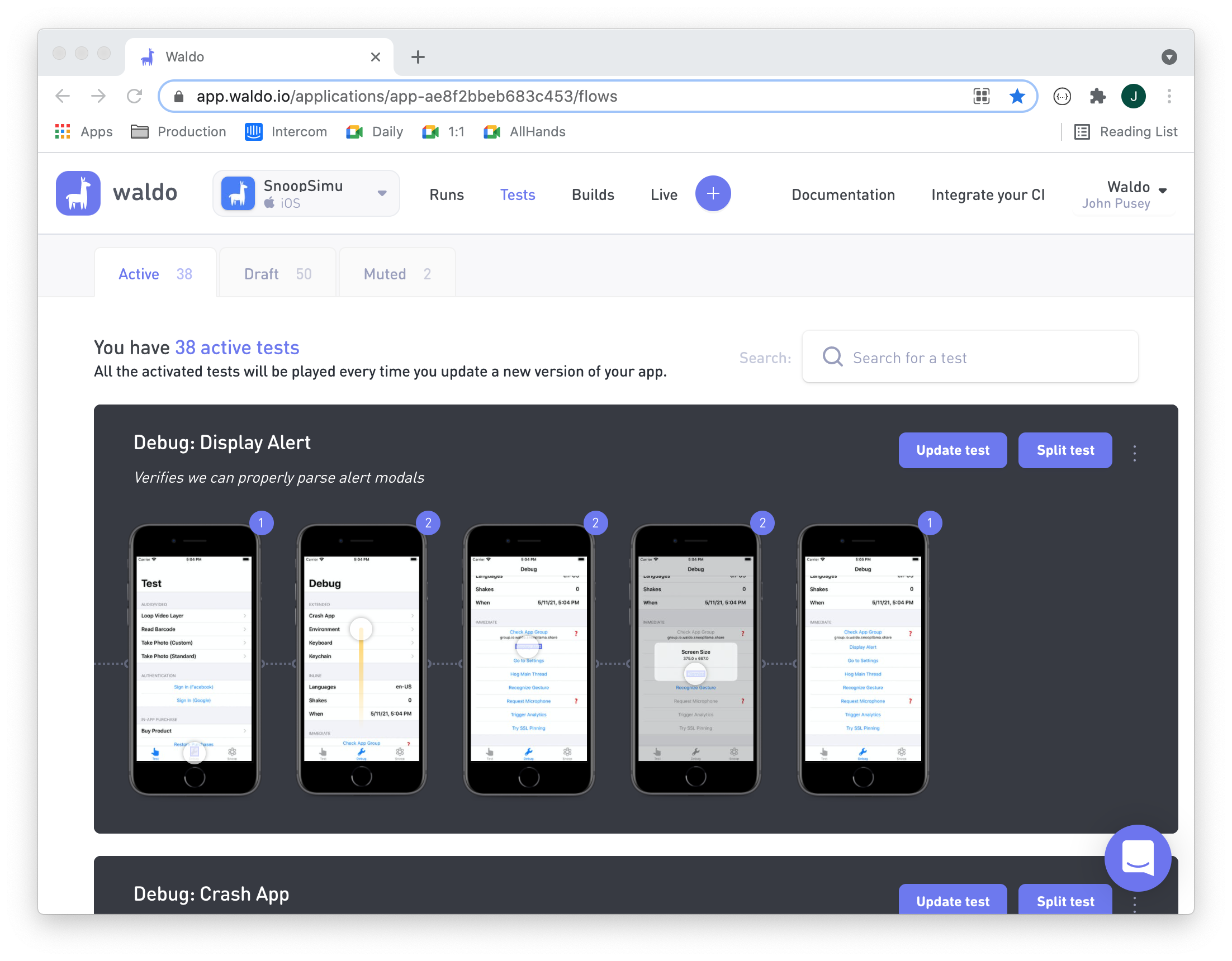The height and width of the screenshot is (961, 1232).
Task: Click step badge 2 on the third phone
Action: pyautogui.click(x=595, y=523)
